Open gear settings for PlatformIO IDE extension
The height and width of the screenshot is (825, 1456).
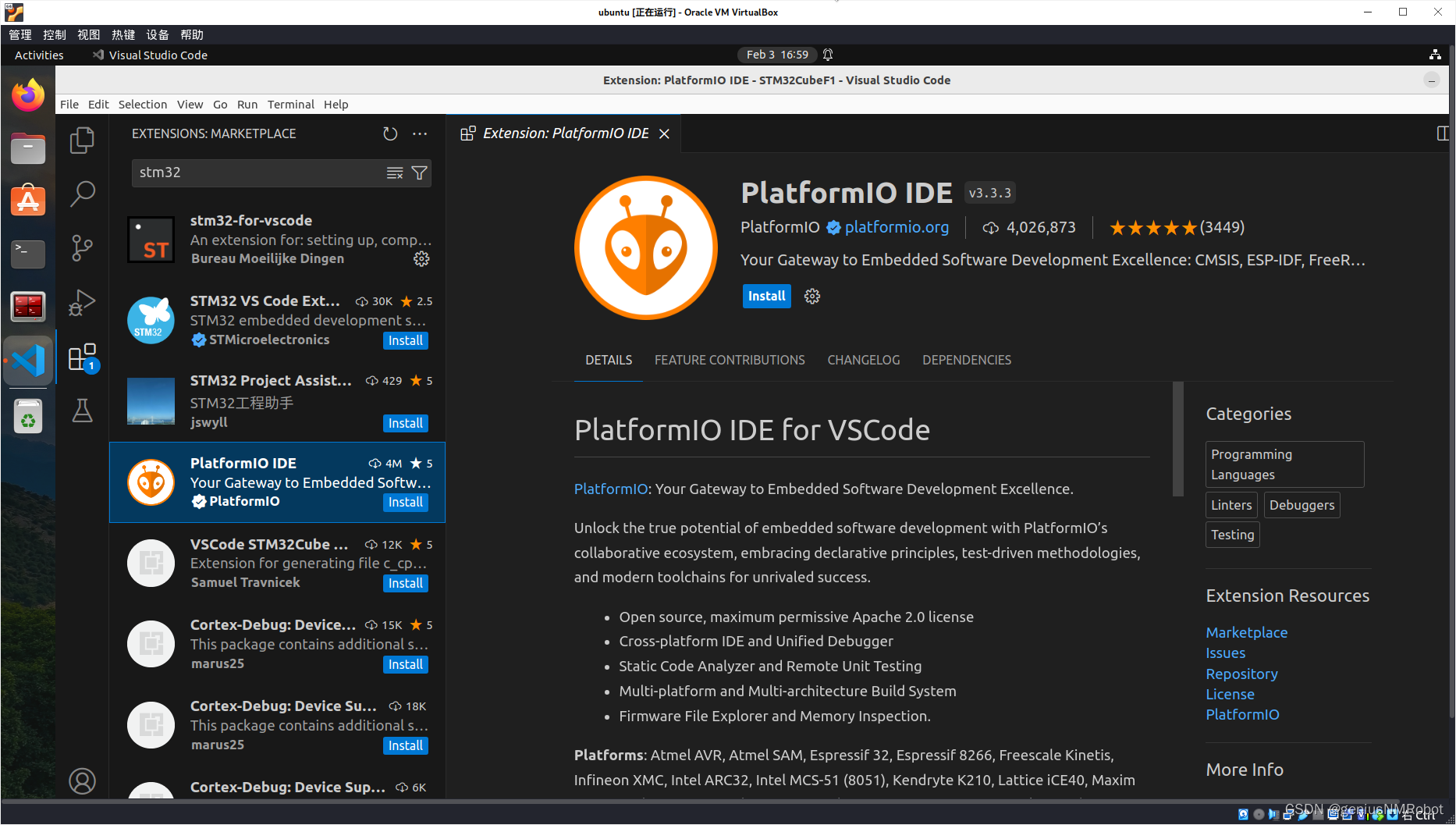click(811, 296)
